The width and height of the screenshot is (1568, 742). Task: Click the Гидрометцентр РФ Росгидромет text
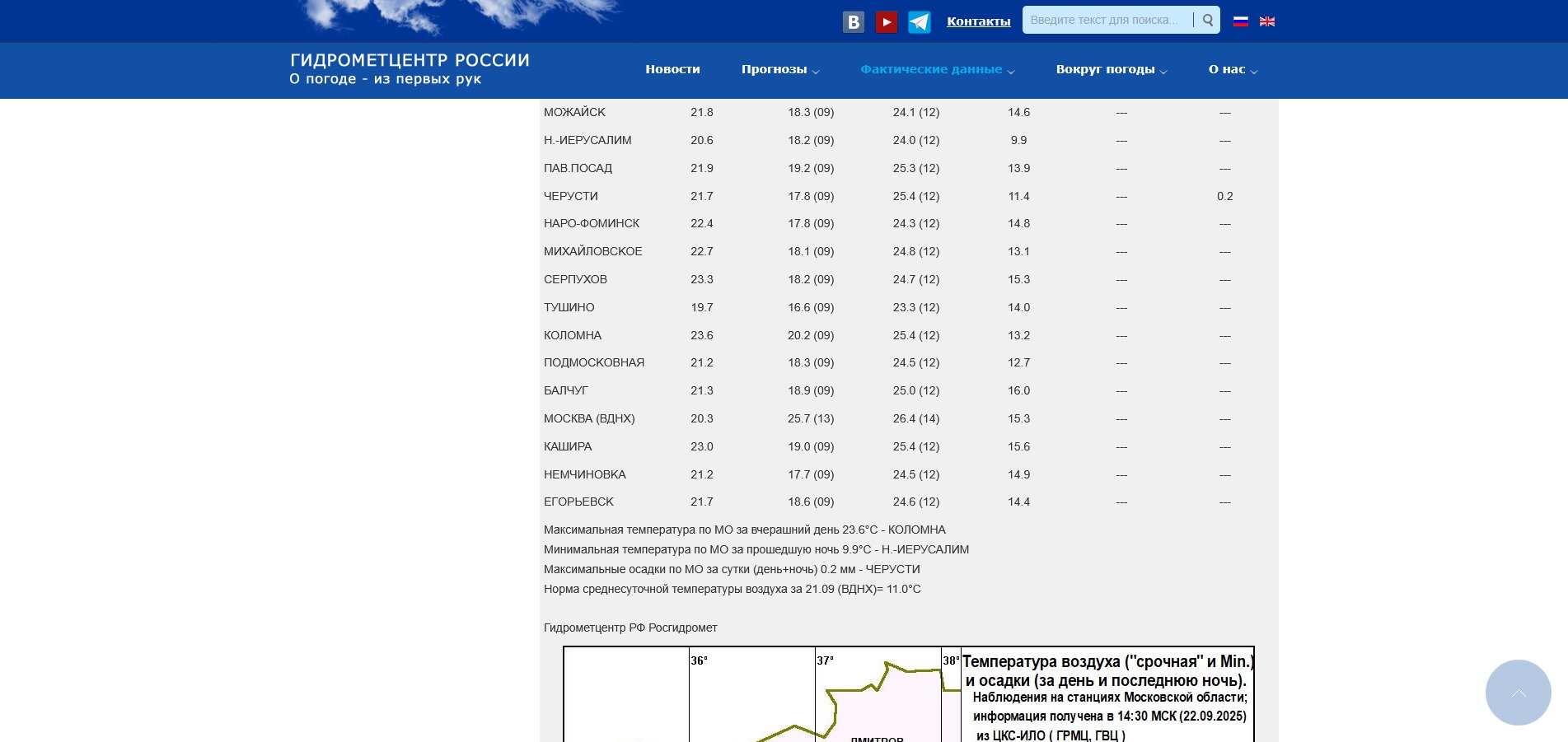[630, 628]
